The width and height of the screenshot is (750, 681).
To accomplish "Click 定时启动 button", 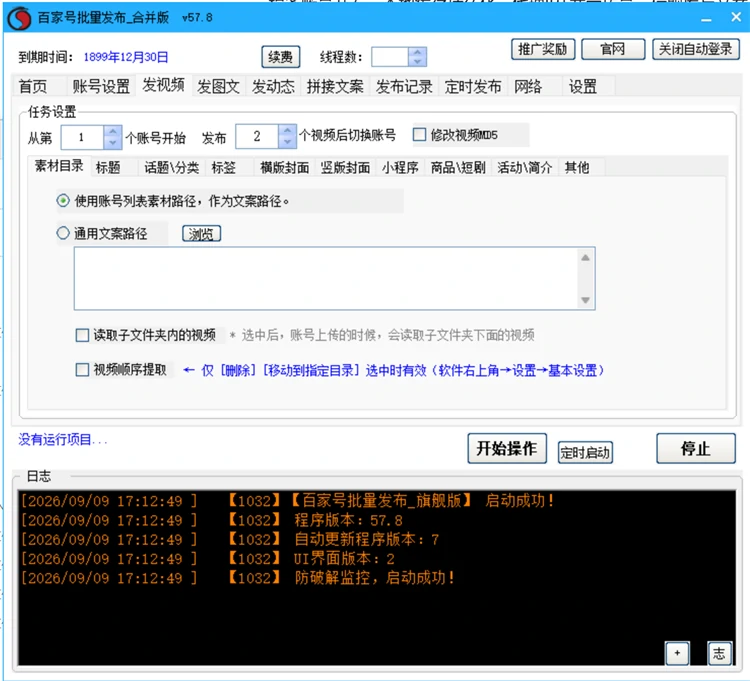I will (x=585, y=452).
